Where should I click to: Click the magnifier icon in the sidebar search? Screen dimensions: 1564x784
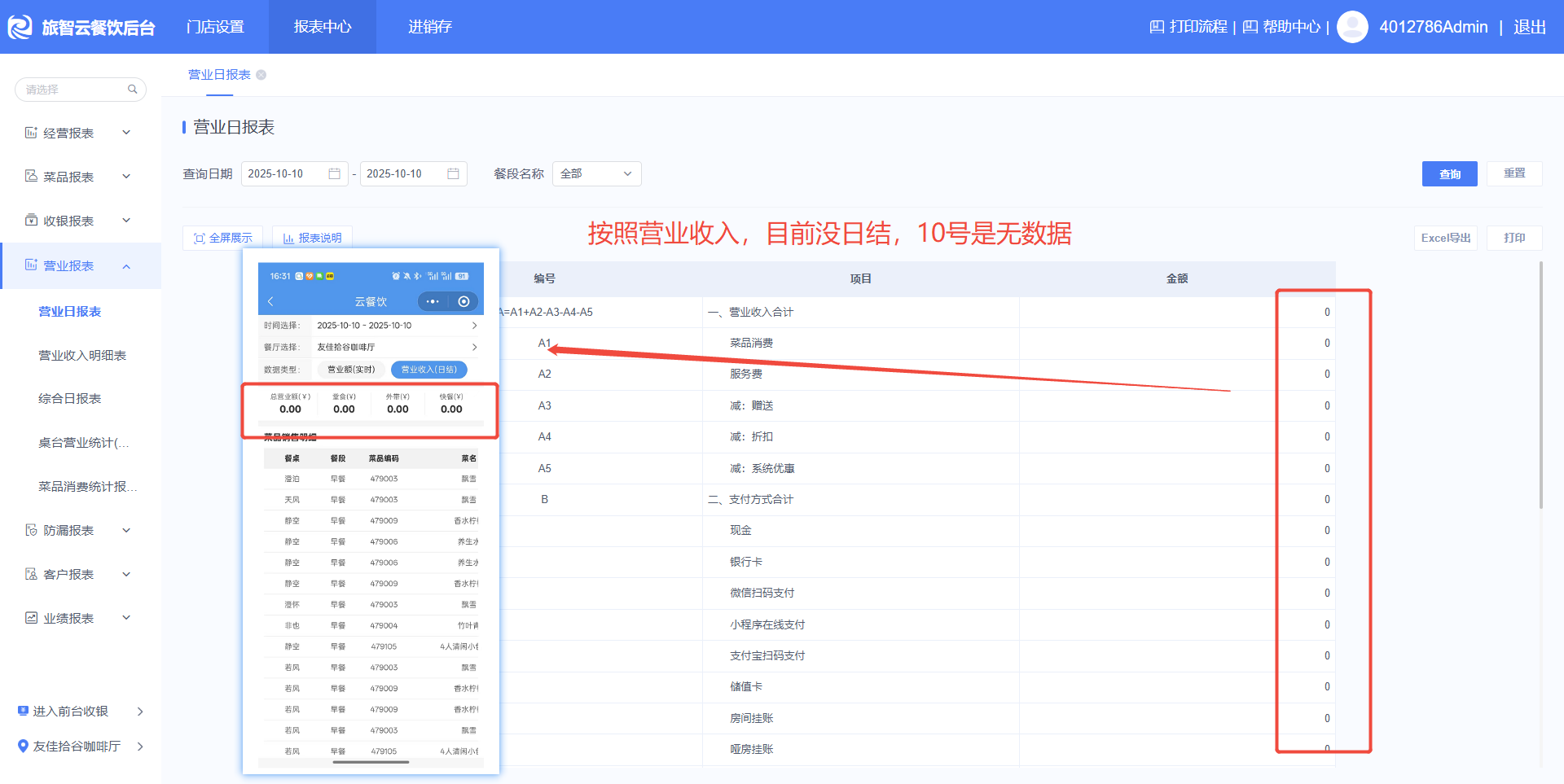pyautogui.click(x=133, y=90)
